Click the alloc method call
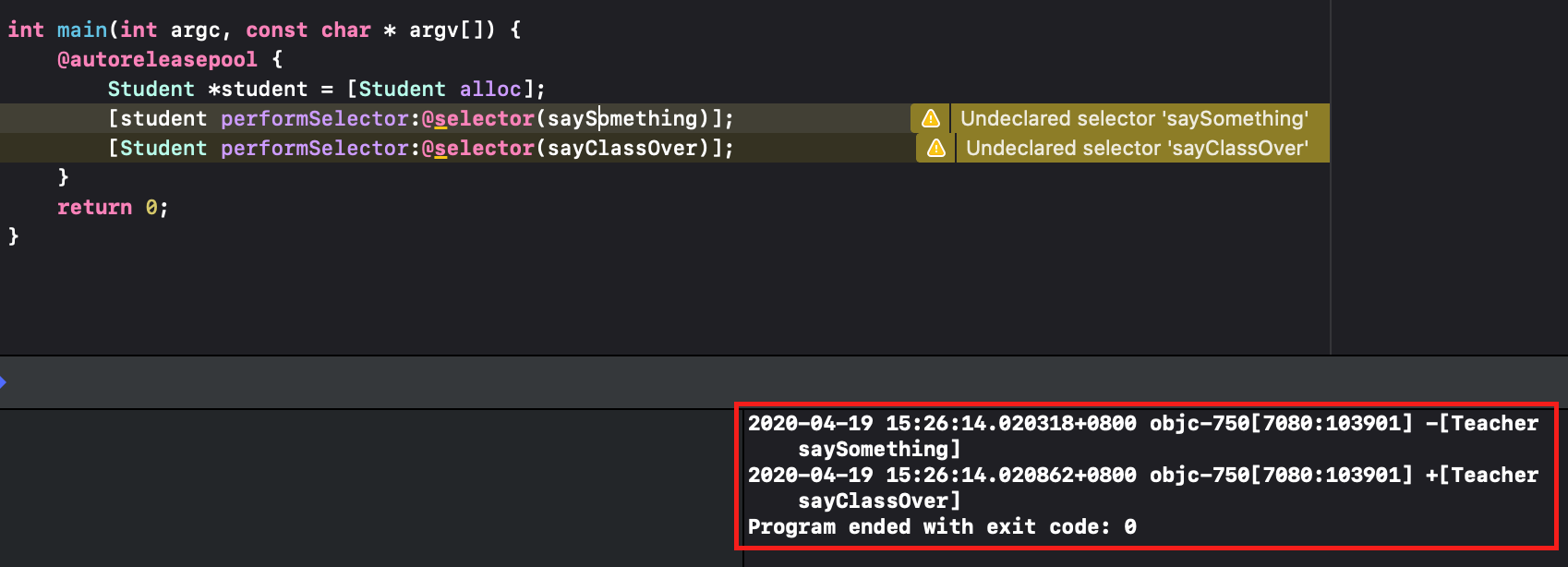Image resolution: width=1568 pixels, height=567 pixels. pos(490,89)
